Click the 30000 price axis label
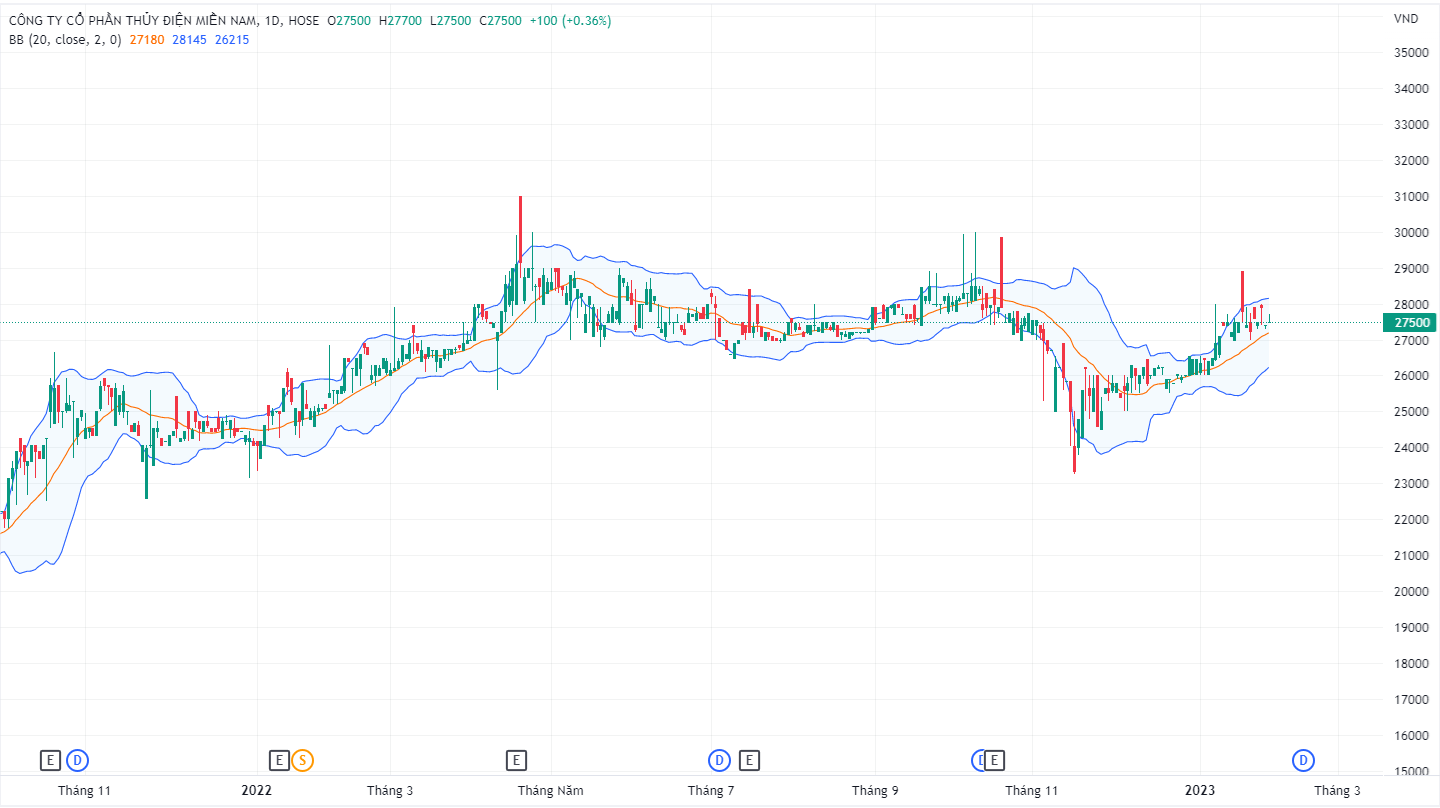This screenshot has width=1440, height=808. pos(1410,232)
